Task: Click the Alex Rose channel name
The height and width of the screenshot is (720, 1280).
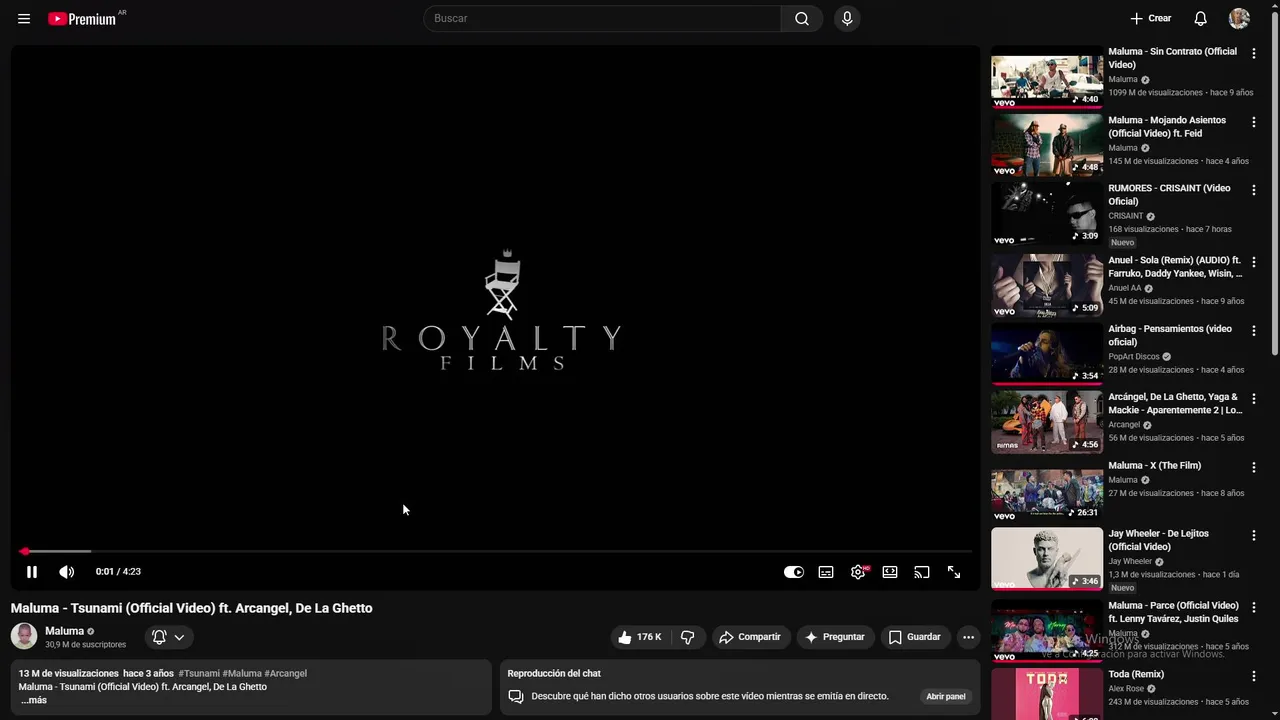Action: tap(1126, 689)
